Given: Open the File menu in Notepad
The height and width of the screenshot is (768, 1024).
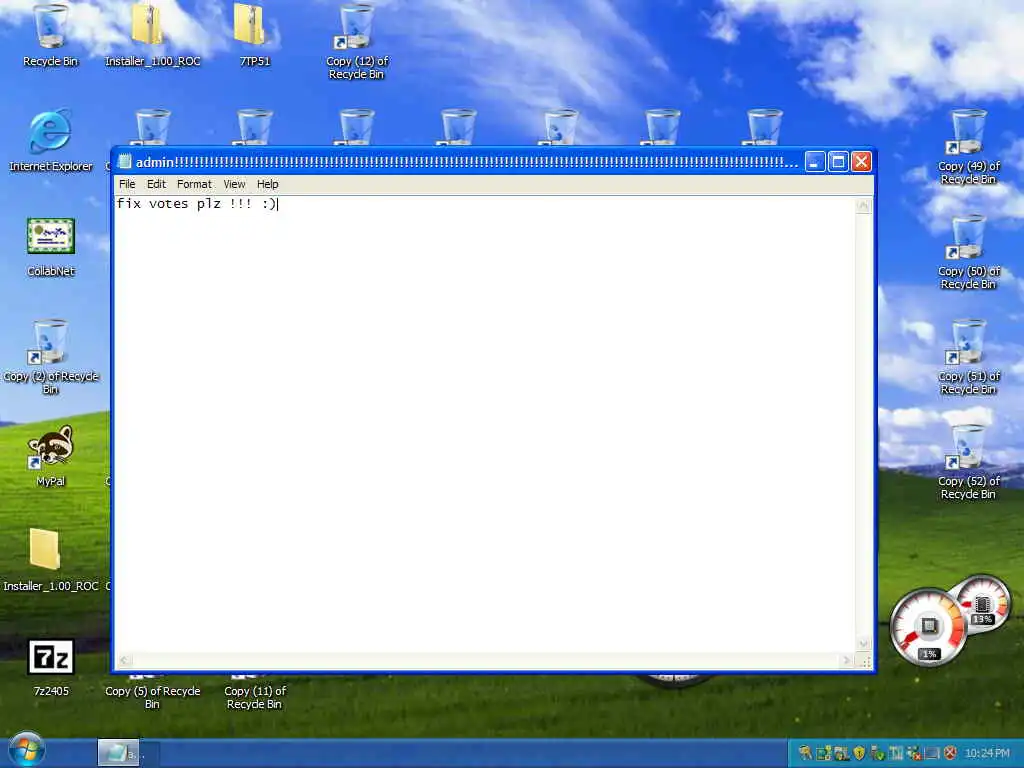Looking at the screenshot, I should [127, 184].
